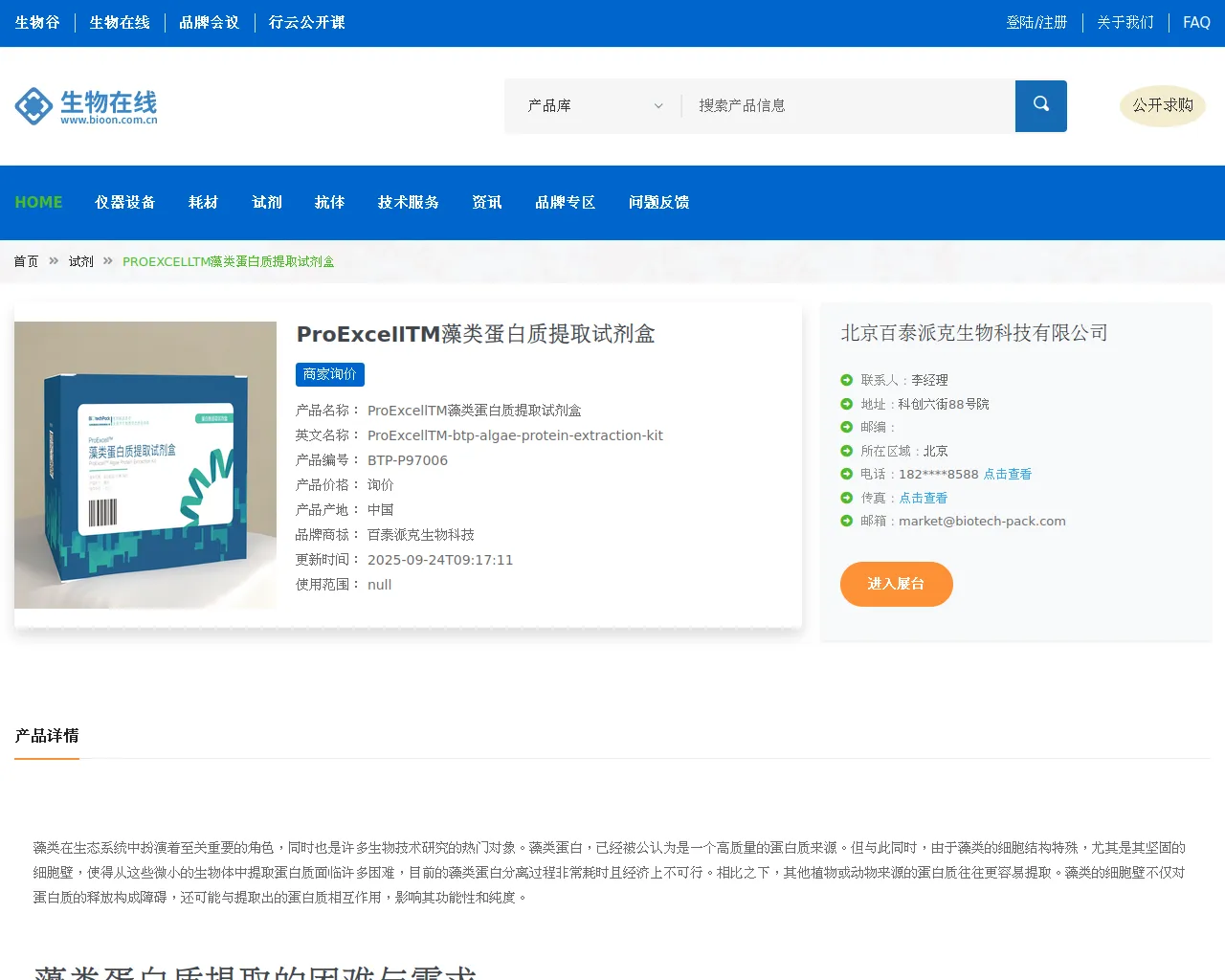Screen dimensions: 1225x980
Task: Reveal phone number via 点击查看
Action: click(x=1007, y=475)
